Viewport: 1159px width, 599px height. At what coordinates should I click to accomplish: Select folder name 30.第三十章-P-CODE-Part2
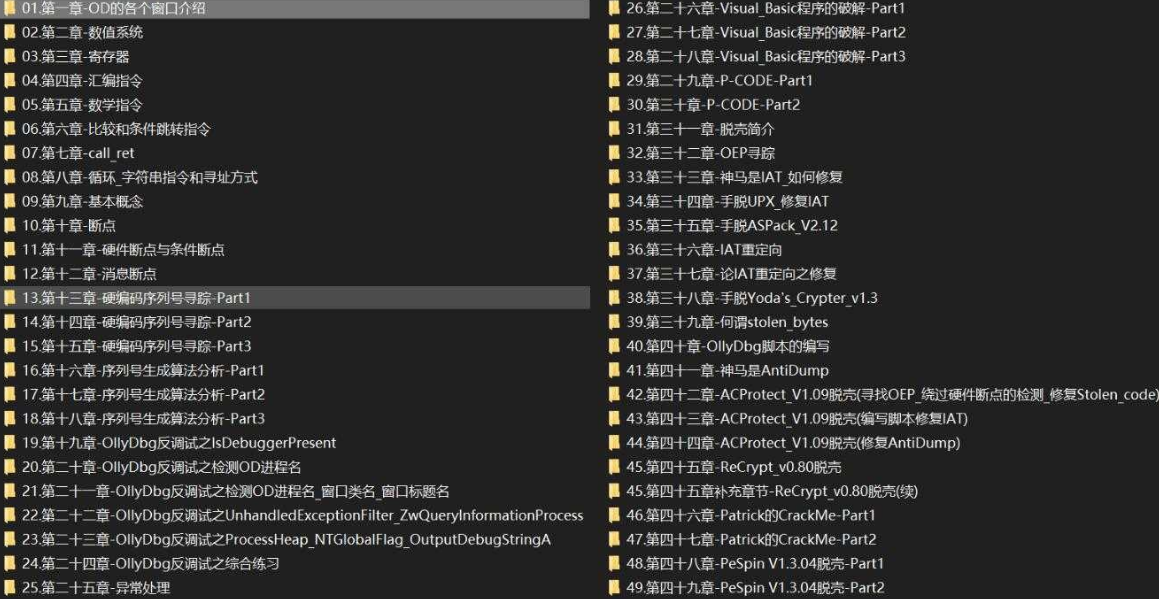coord(713,105)
